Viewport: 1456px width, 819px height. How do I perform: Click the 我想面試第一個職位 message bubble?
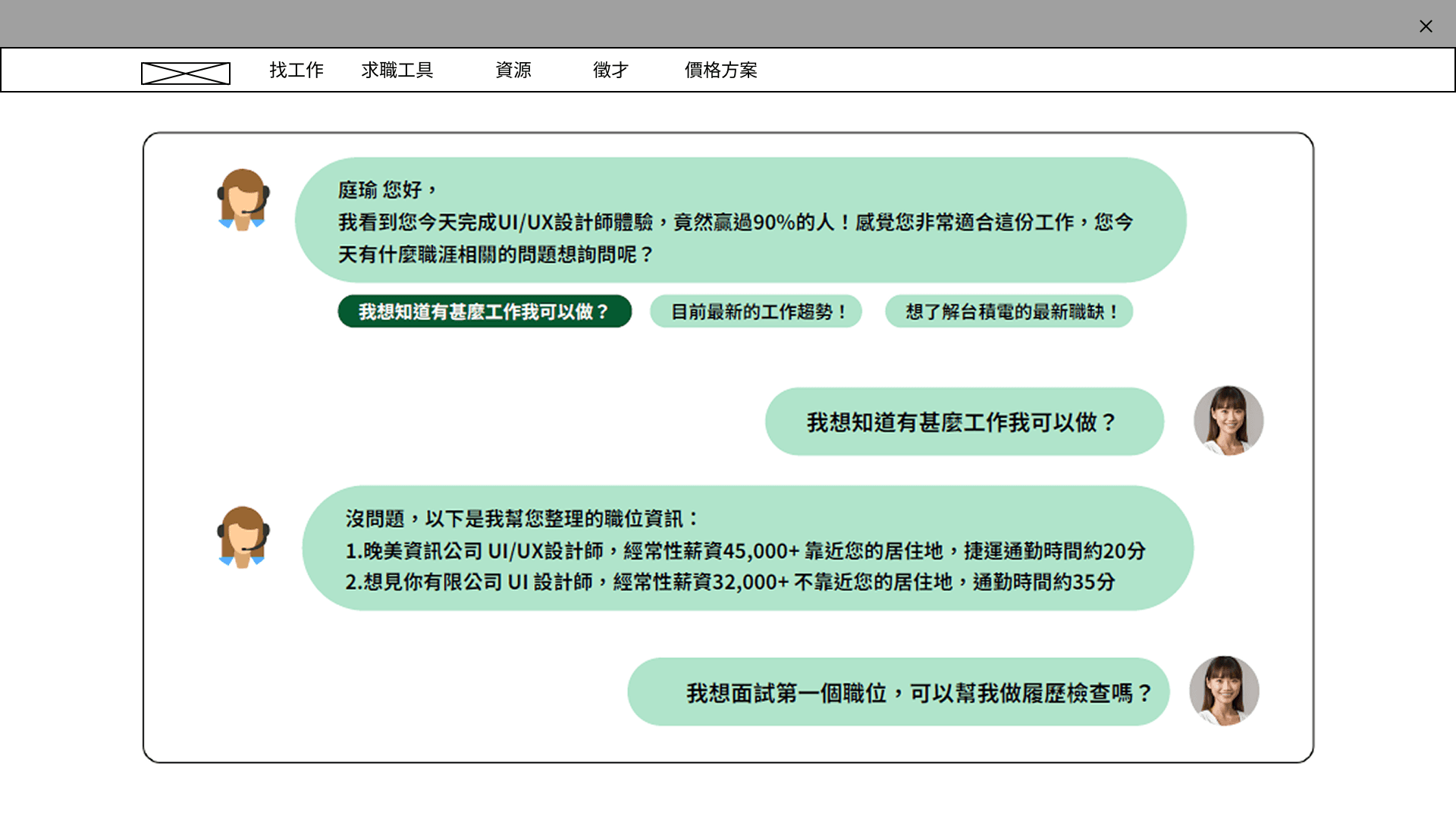(898, 692)
